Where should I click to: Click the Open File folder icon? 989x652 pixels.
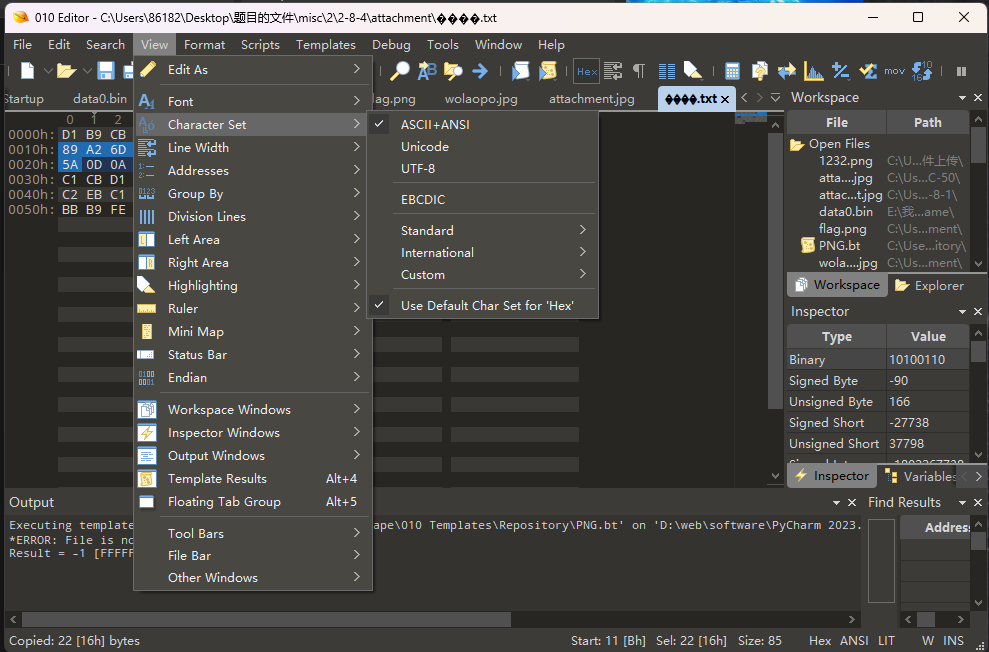[66, 71]
